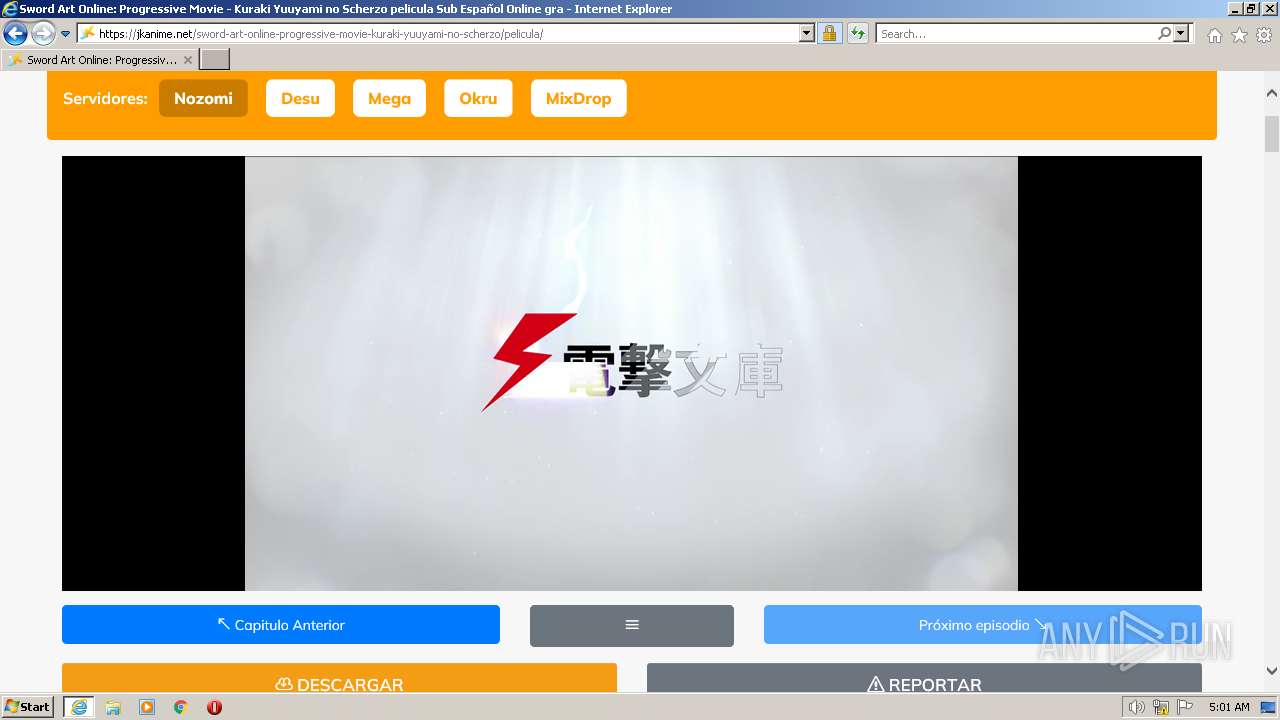
Task: Click into the browser Search box
Action: 1016,34
